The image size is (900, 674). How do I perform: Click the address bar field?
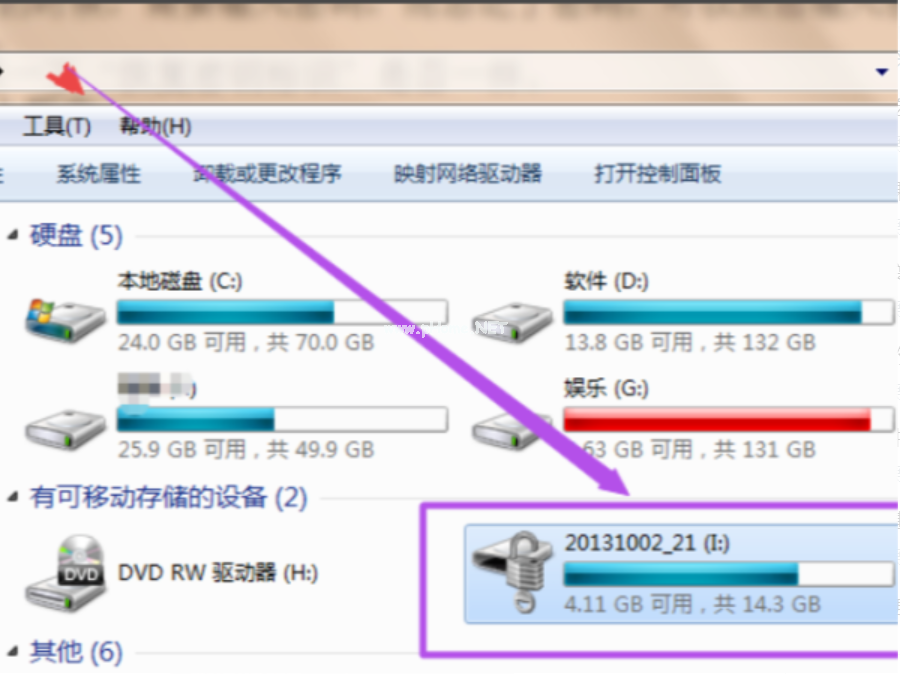[x=448, y=72]
